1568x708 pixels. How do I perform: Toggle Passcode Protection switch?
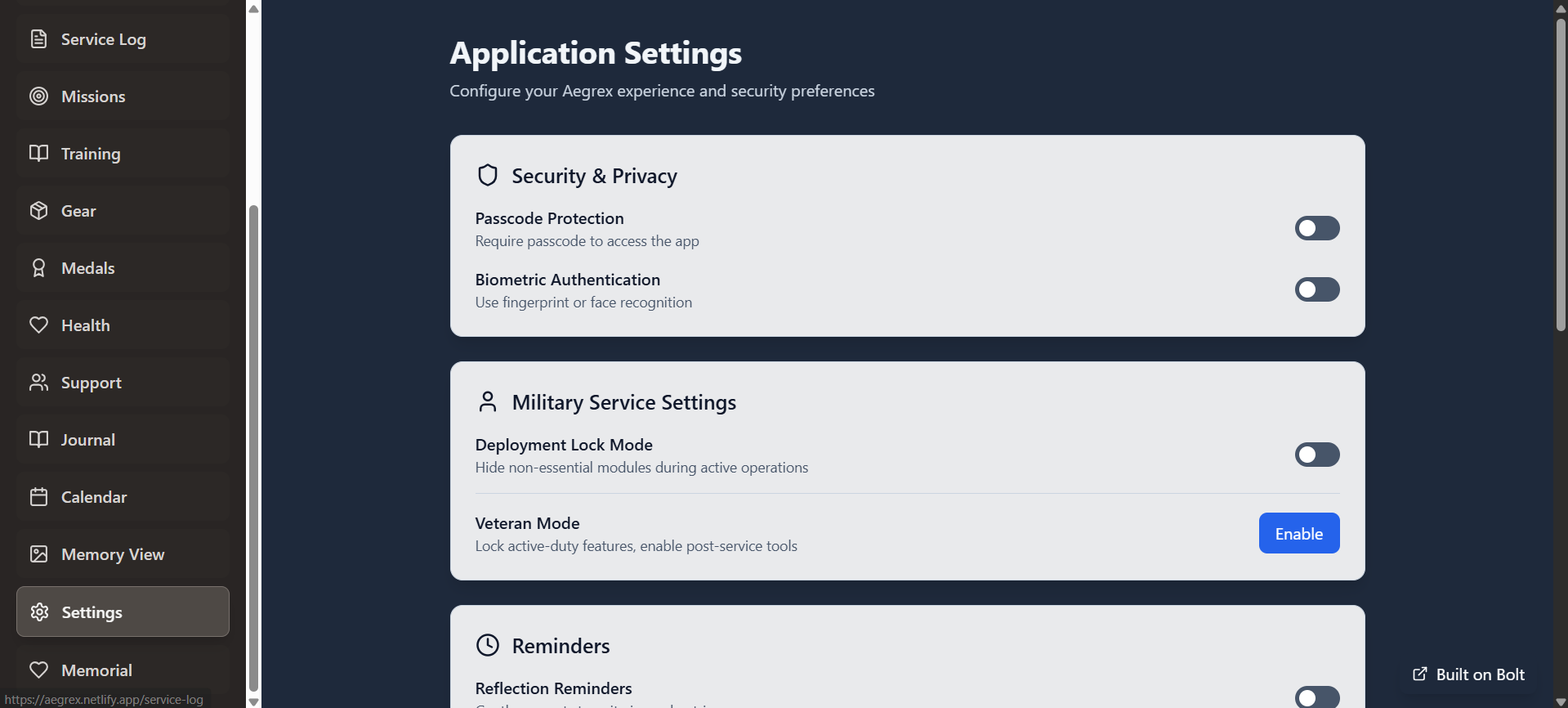[1316, 228]
